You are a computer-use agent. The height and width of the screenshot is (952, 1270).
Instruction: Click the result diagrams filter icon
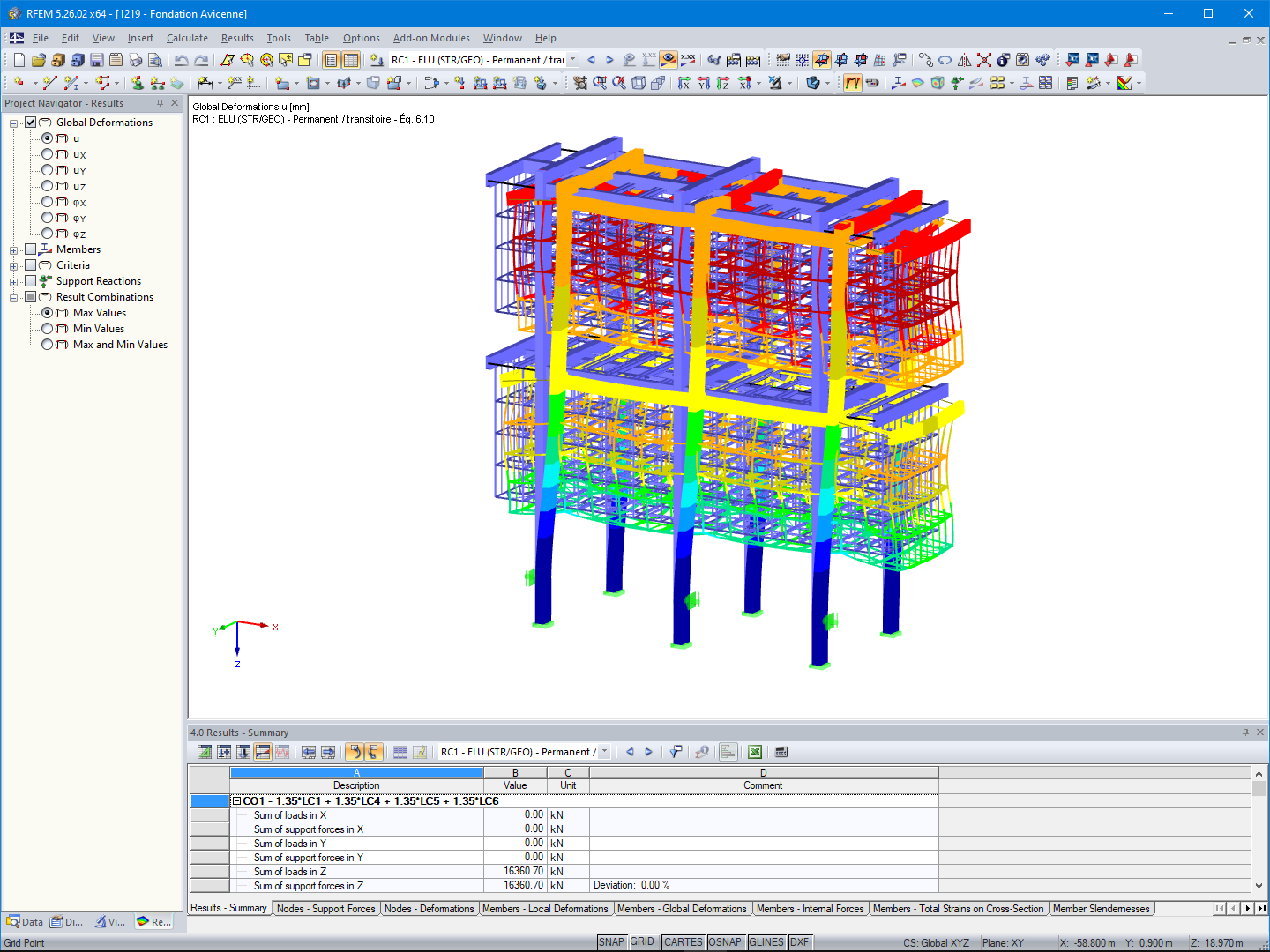pyautogui.click(x=676, y=752)
